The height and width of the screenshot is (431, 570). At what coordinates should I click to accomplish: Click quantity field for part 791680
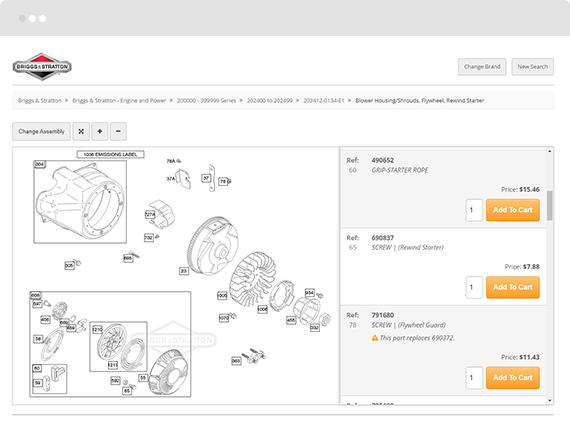click(474, 378)
